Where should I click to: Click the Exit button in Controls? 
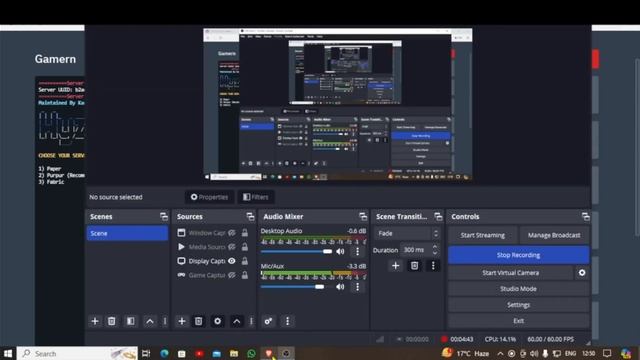pos(518,321)
